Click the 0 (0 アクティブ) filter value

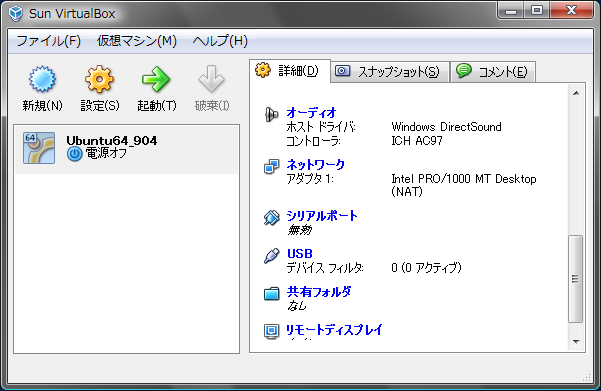(x=426, y=268)
